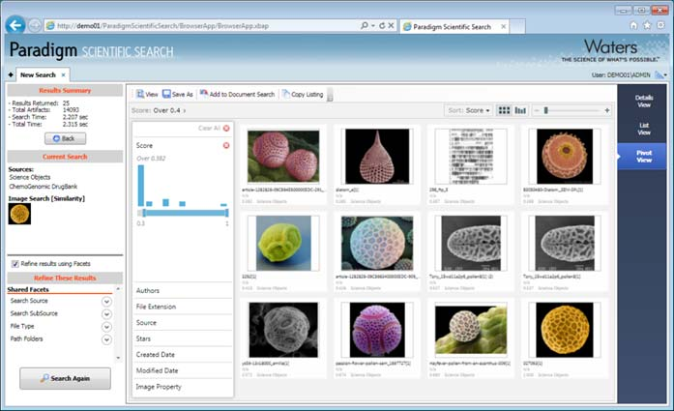674x411 pixels.
Task: Click the zoom-out minus icon
Action: (x=536, y=110)
